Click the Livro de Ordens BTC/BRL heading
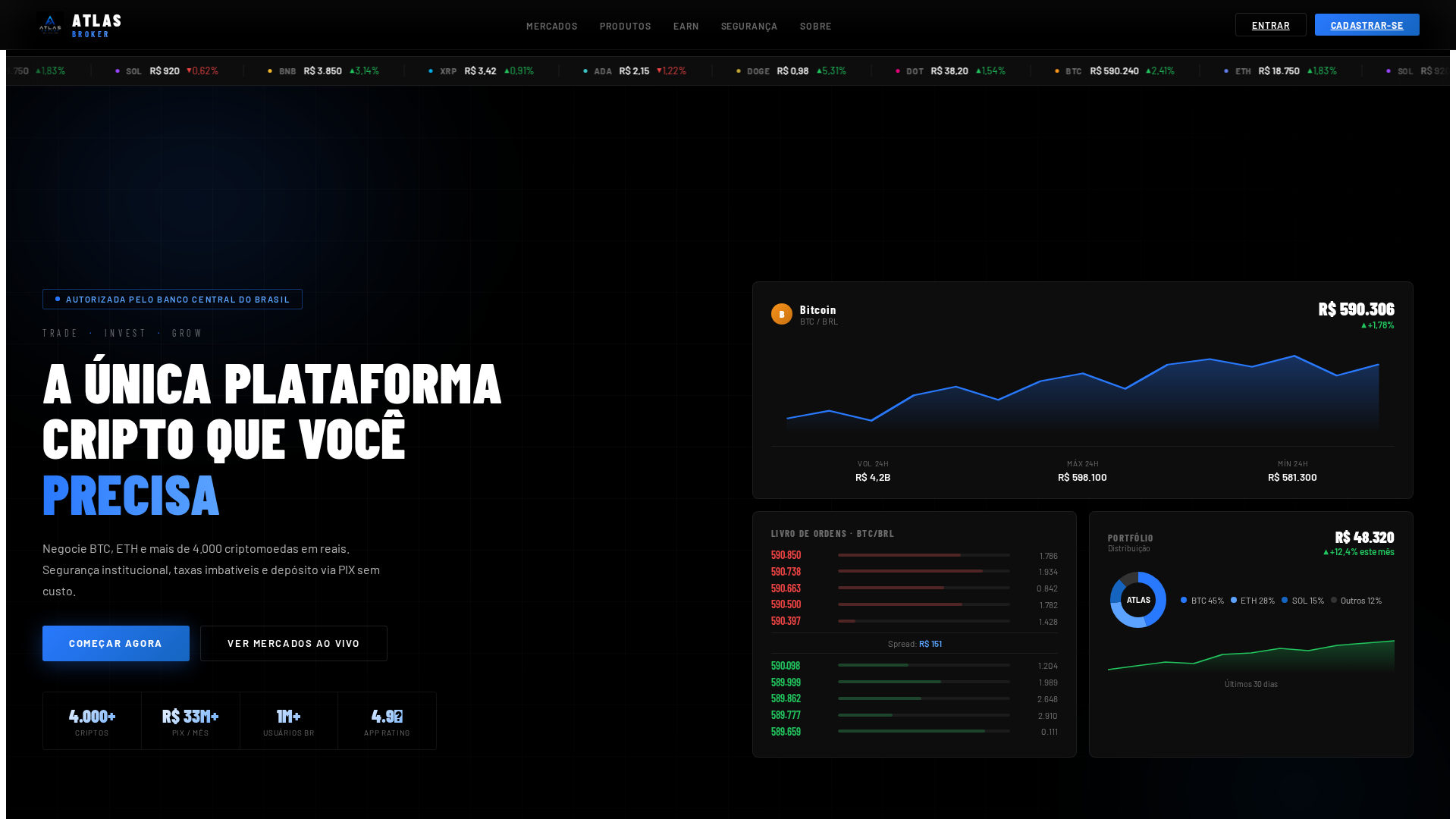 (833, 534)
